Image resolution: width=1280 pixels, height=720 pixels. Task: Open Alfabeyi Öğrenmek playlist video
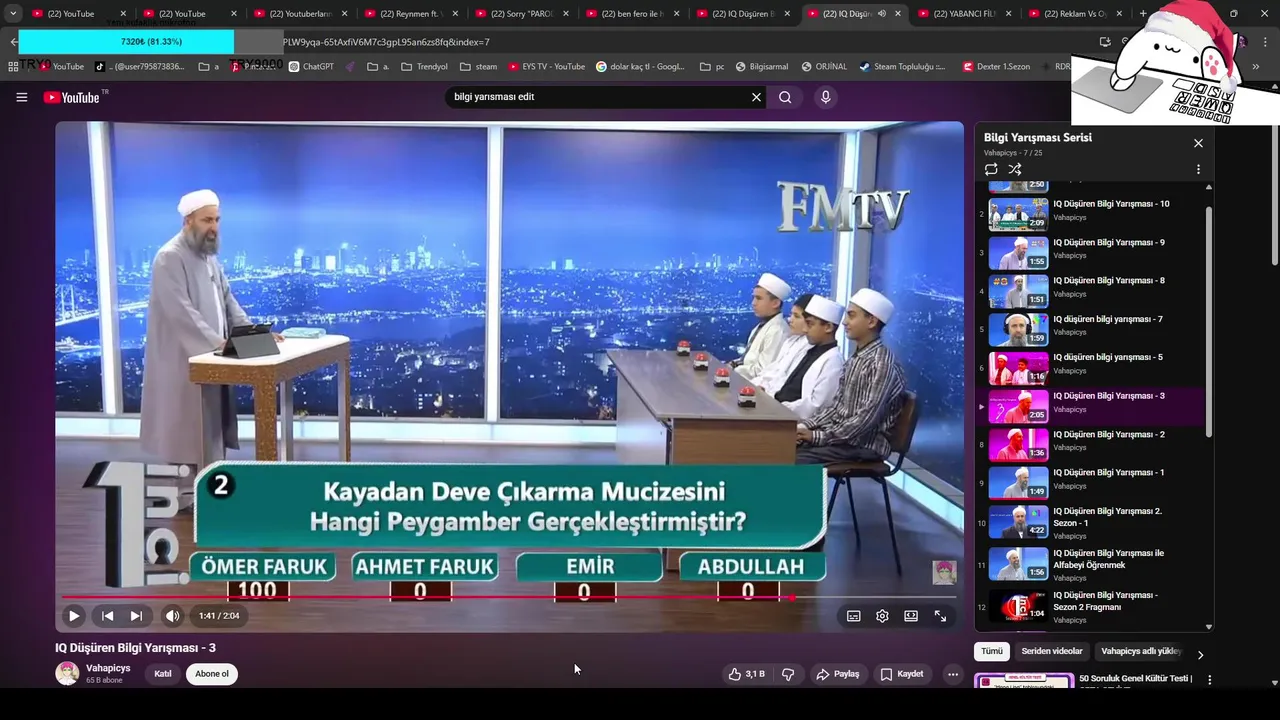1108,559
